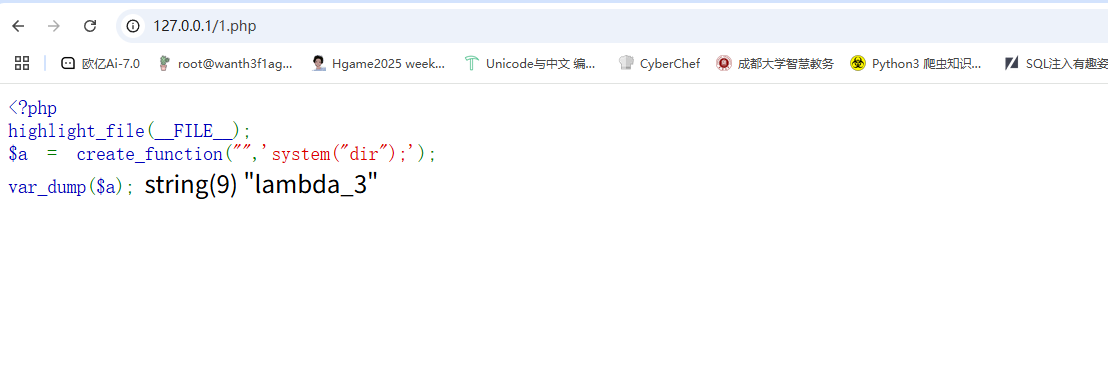Open the 欧亿Ai-7.0 bookmark

pyautogui.click(x=100, y=64)
